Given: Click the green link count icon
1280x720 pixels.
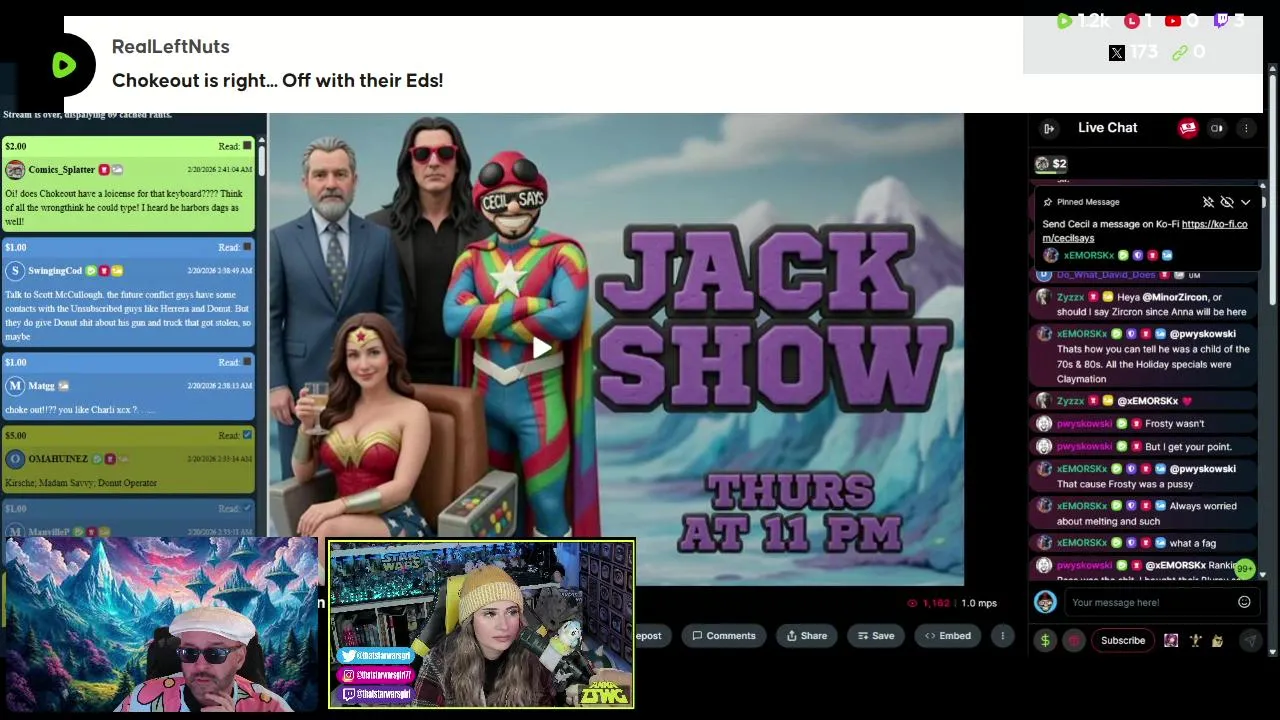Looking at the screenshot, I should click(x=1180, y=52).
